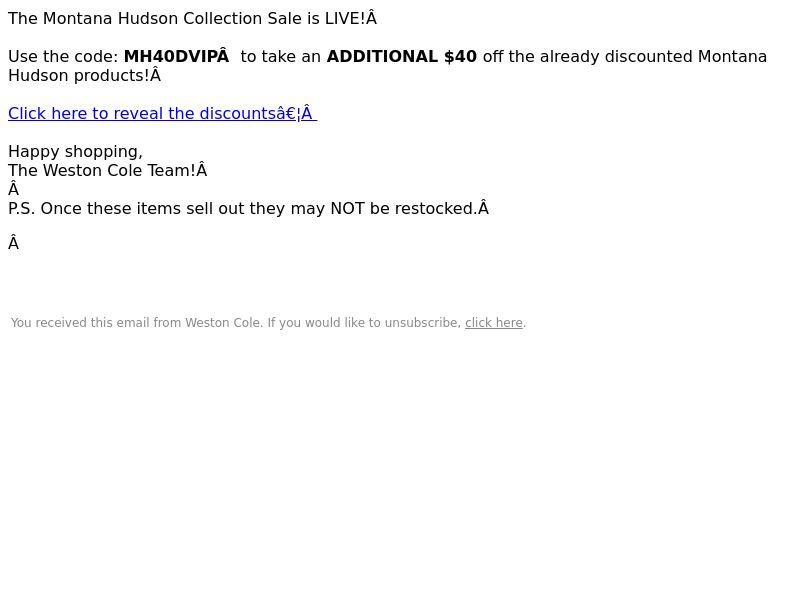The height and width of the screenshot is (600, 800).
Task: Click the 'Use the code:' text
Action: (x=63, y=57)
